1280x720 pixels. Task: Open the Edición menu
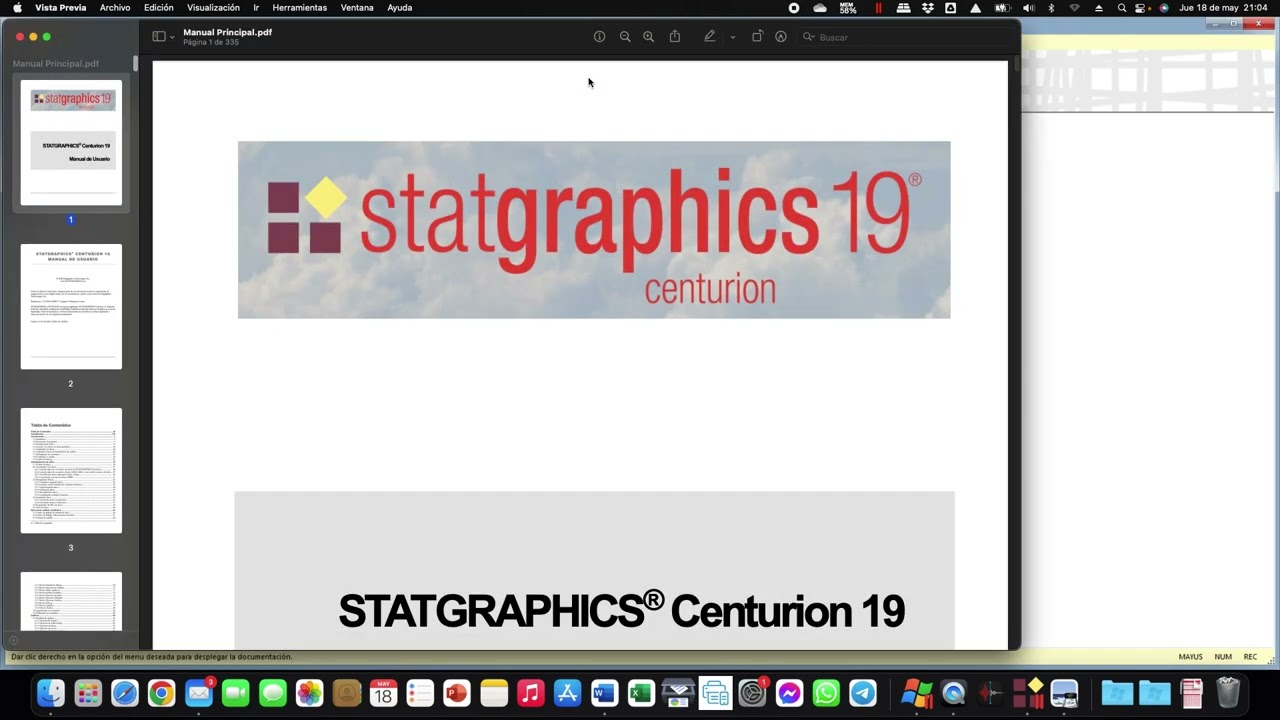(159, 8)
